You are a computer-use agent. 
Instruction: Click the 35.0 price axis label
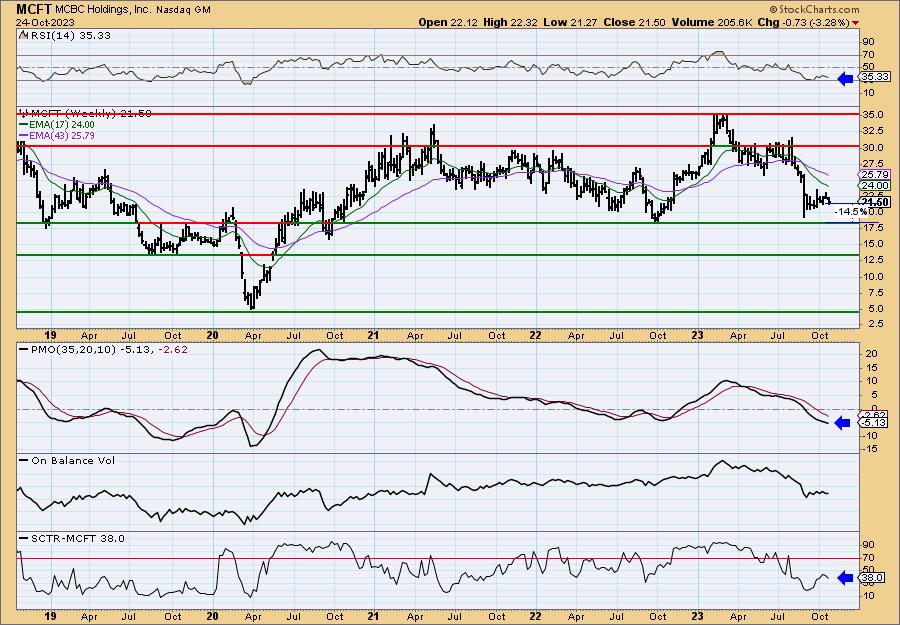872,115
